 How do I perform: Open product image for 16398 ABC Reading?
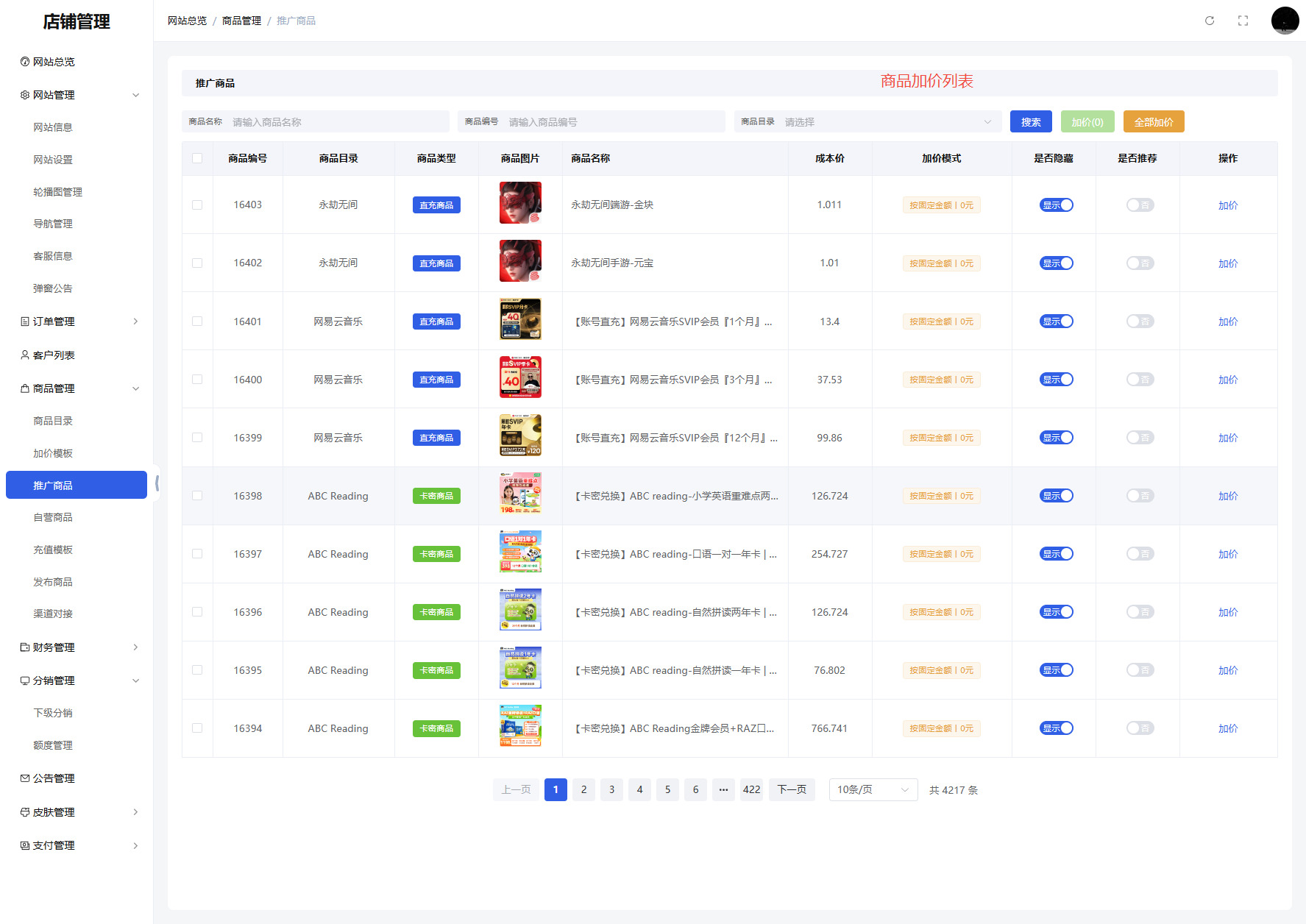pos(520,494)
